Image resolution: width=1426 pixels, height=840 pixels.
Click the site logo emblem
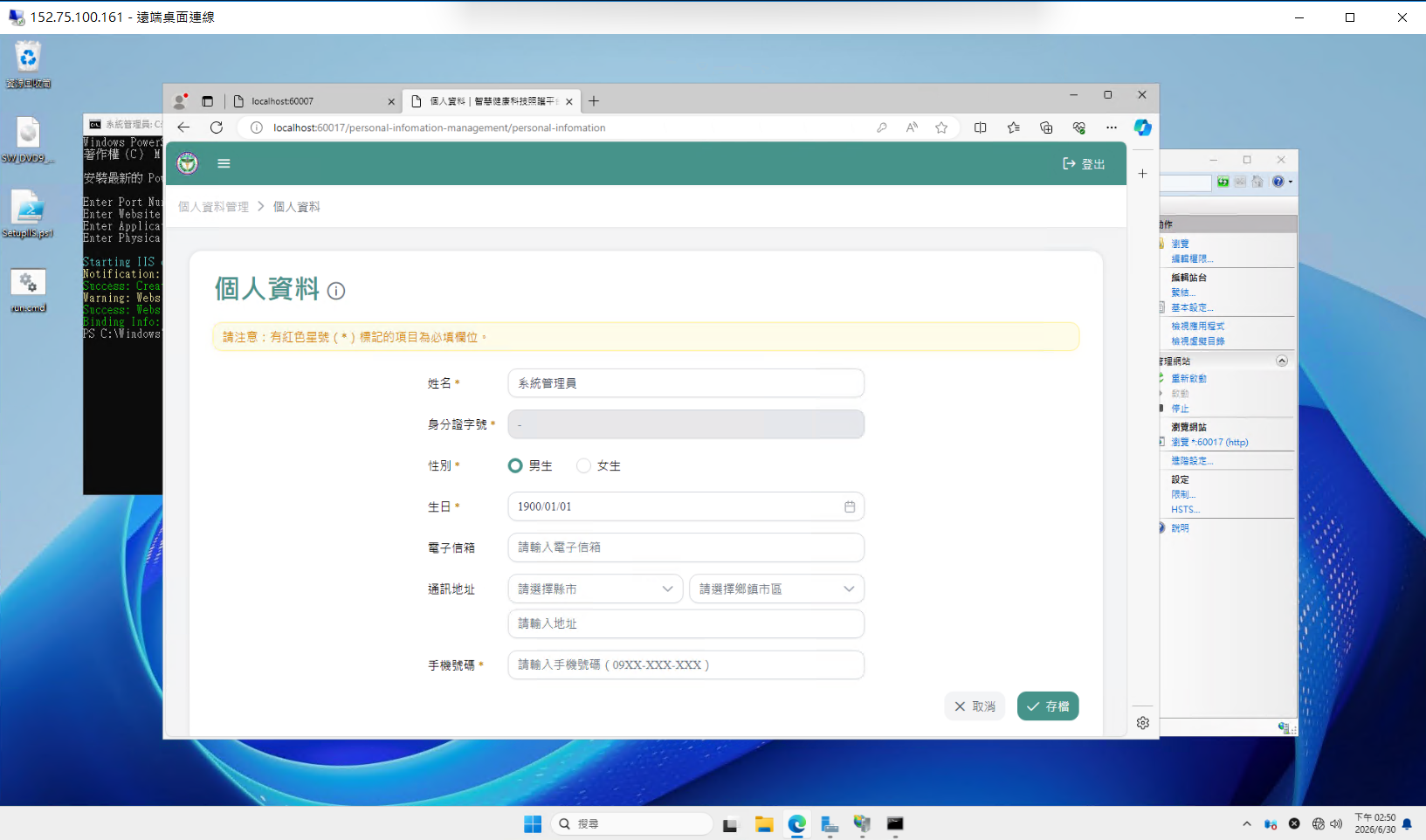pos(188,163)
